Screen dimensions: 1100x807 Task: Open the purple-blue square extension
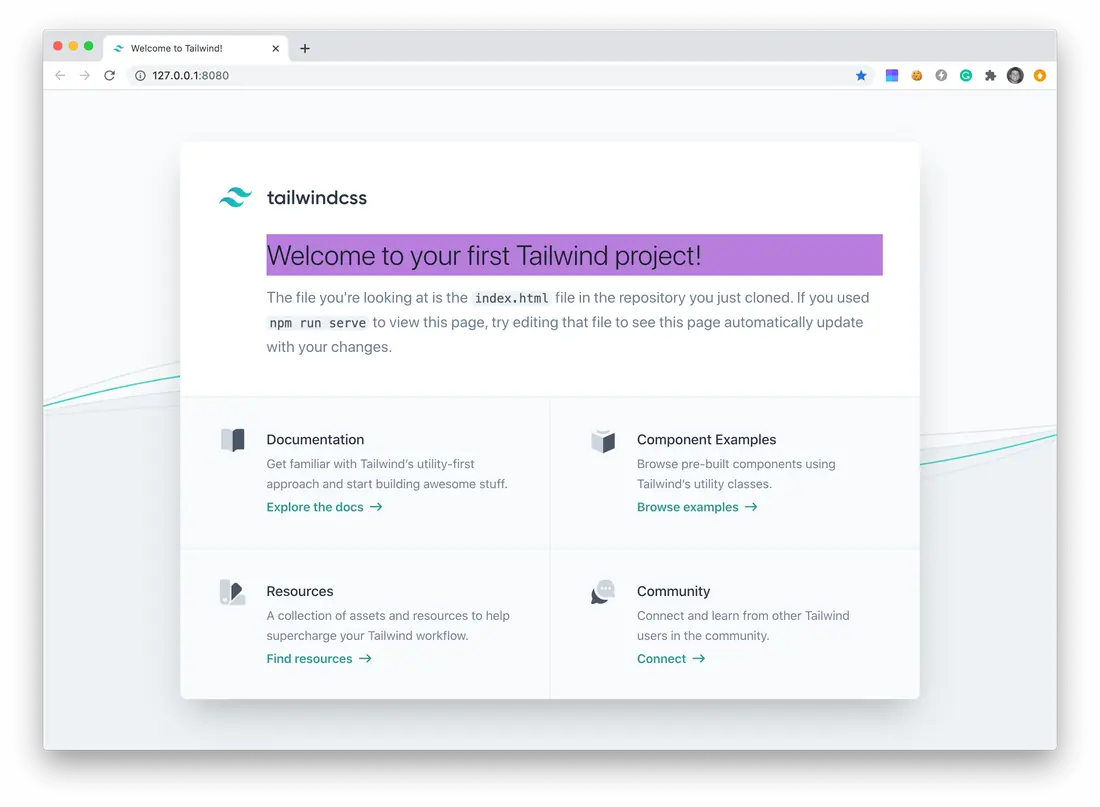892,76
